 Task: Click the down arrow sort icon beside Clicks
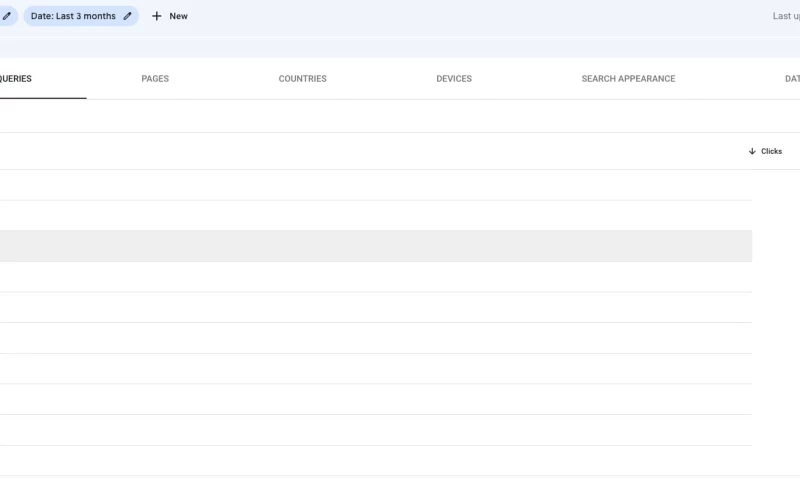point(752,152)
